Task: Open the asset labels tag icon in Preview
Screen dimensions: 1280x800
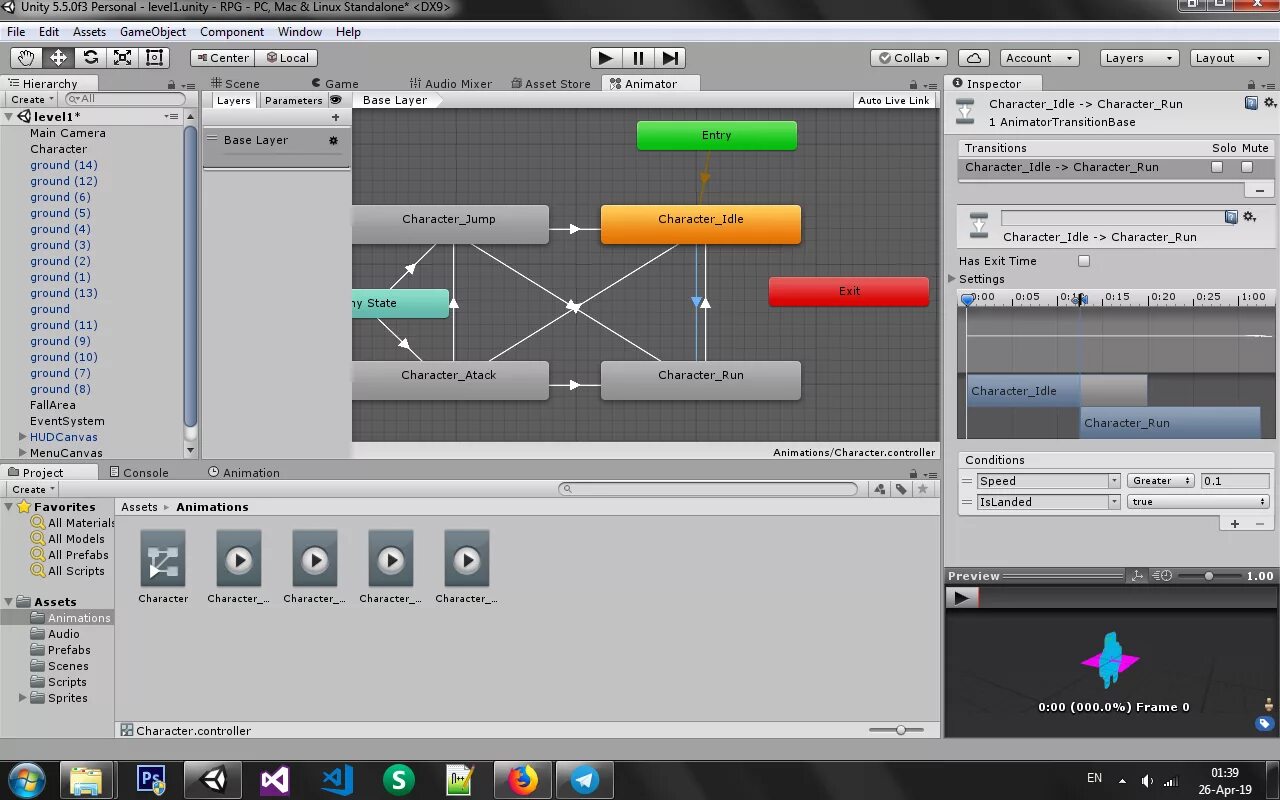Action: point(1265,724)
